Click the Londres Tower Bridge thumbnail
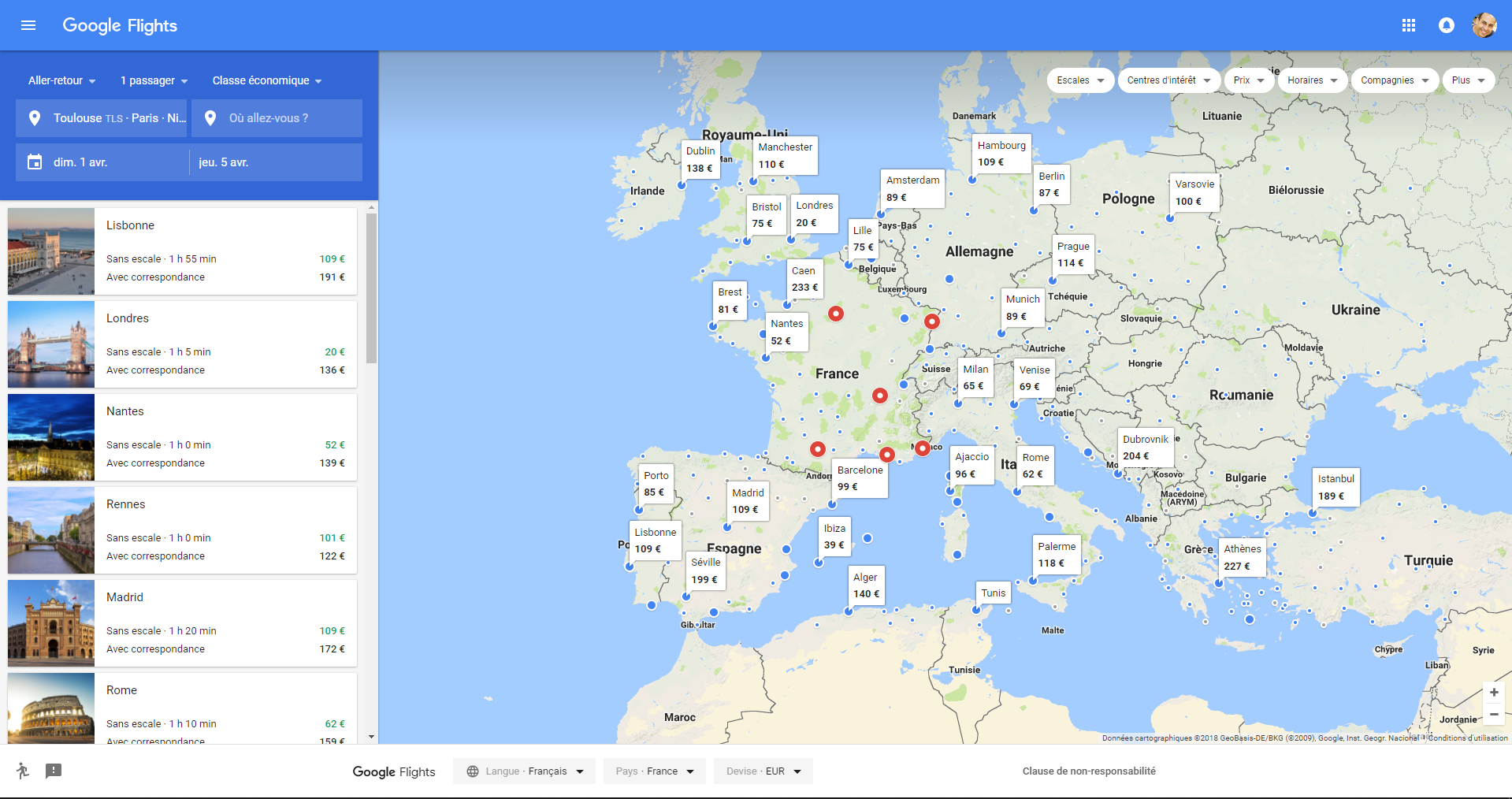This screenshot has height=799, width=1512. pos(51,344)
